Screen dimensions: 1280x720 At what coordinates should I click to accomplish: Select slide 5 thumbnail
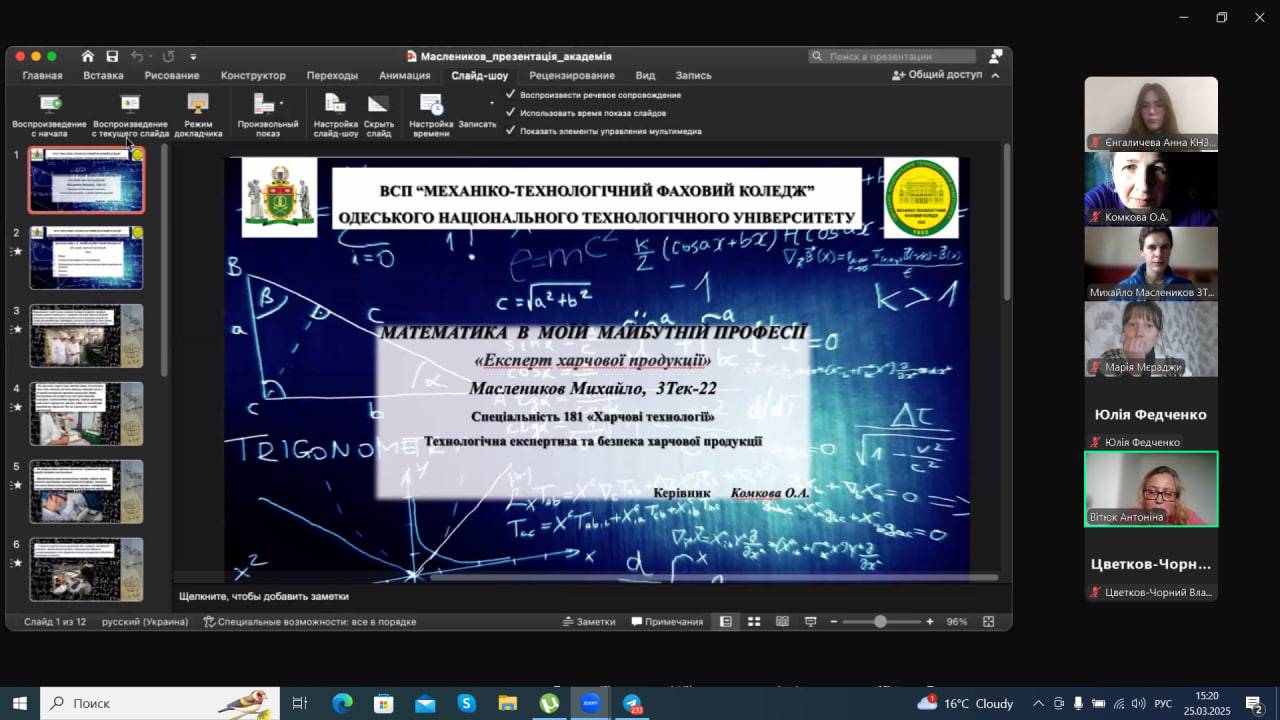click(86, 492)
